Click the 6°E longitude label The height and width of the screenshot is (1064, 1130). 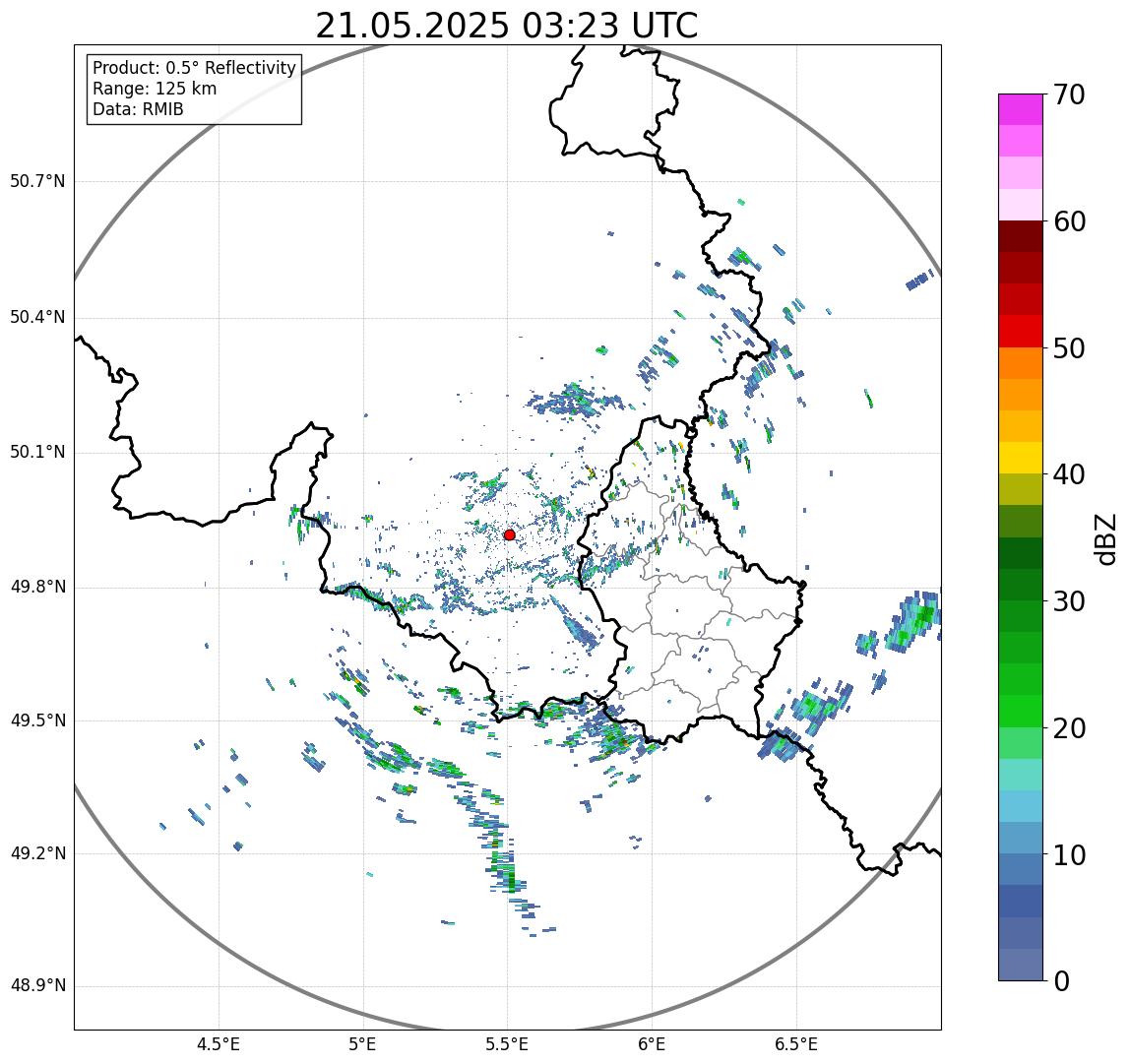coord(653,1044)
